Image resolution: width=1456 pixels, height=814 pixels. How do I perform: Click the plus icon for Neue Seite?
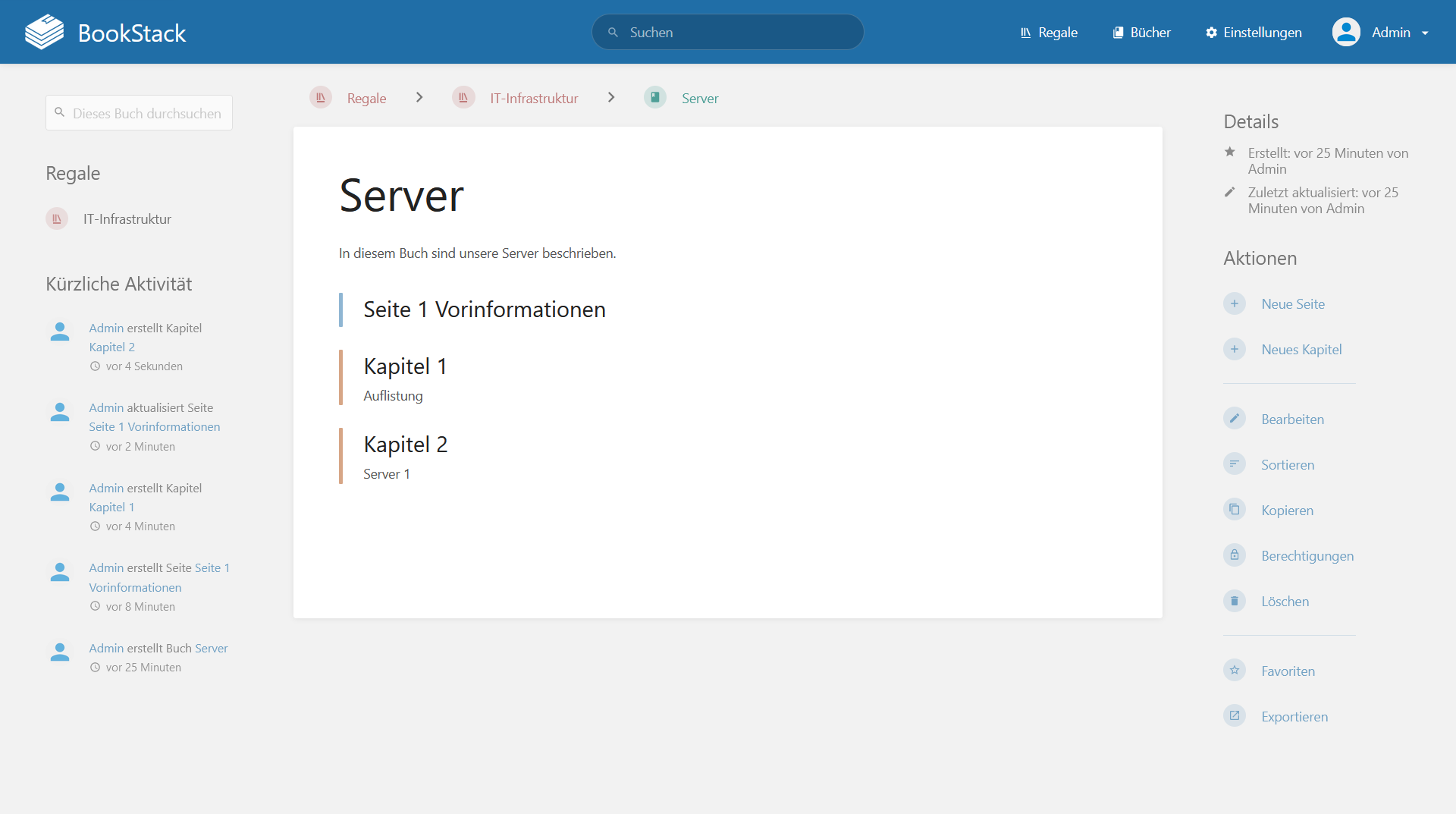coord(1234,304)
